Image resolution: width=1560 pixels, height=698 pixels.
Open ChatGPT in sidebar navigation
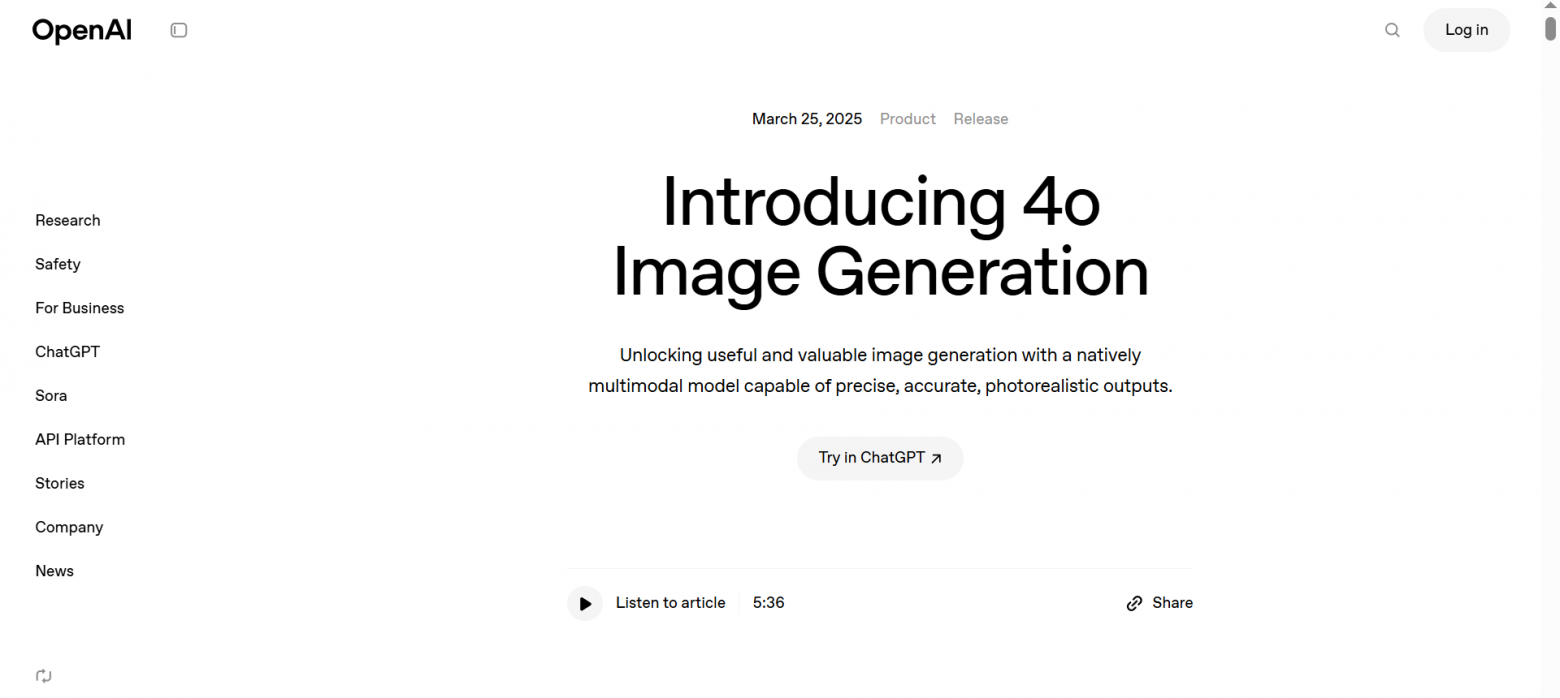[68, 352]
